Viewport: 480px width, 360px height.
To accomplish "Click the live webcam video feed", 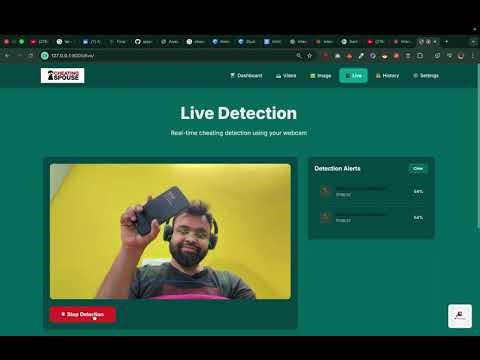I will [x=170, y=231].
